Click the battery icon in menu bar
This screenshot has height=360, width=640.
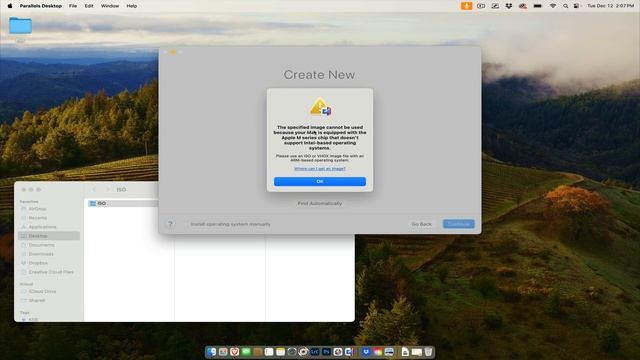(x=538, y=6)
